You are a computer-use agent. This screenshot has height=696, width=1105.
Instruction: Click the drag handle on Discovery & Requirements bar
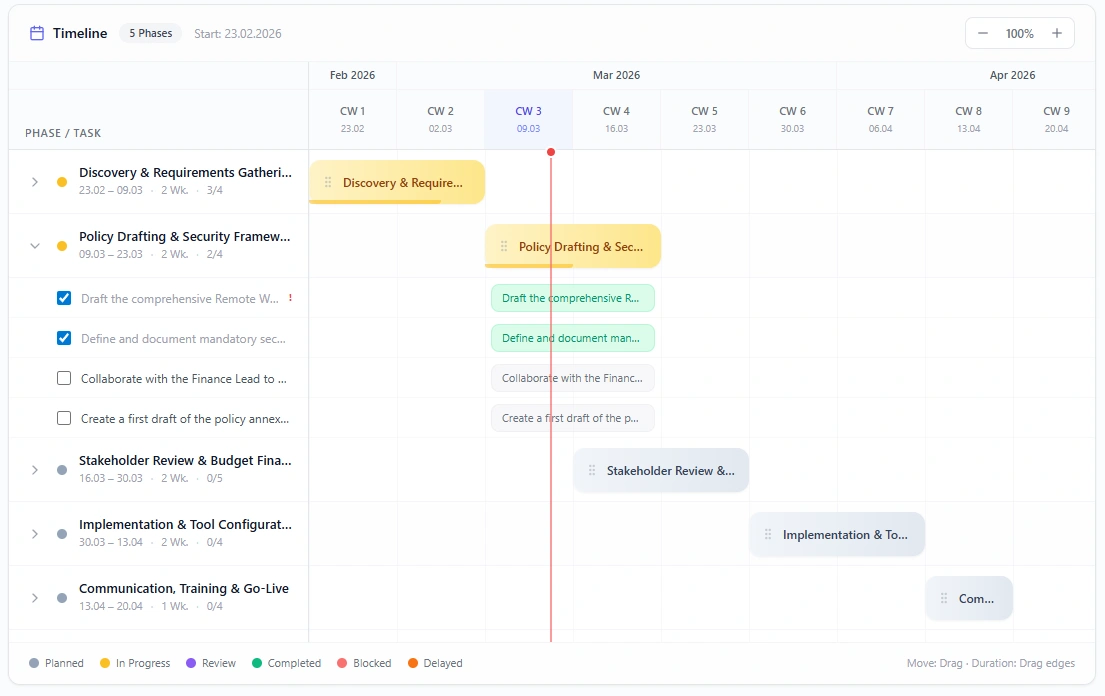pyautogui.click(x=328, y=182)
